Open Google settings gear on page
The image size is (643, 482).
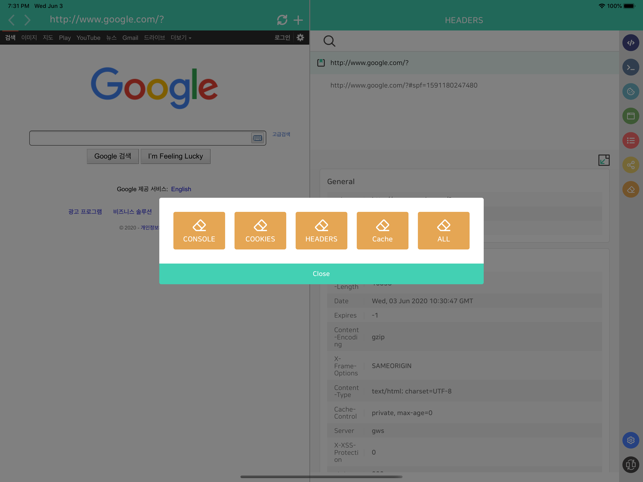coord(300,37)
